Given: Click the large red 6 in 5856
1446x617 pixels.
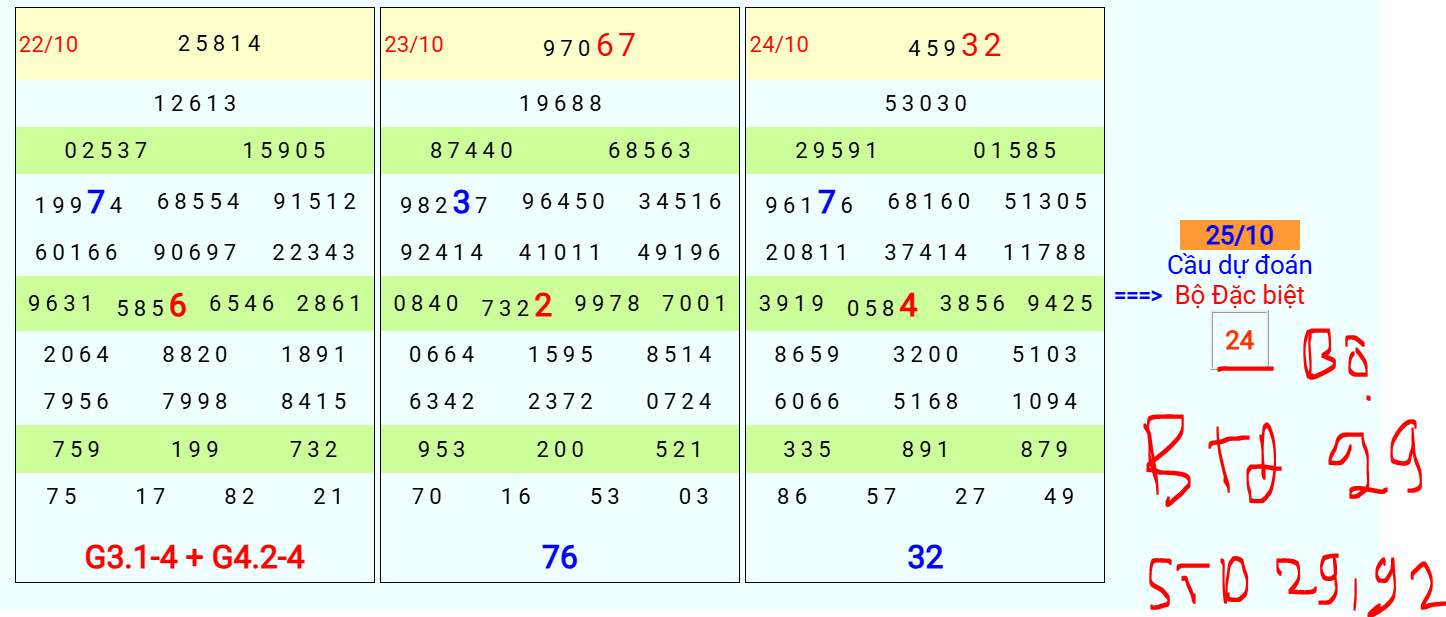Looking at the screenshot, I should (x=178, y=307).
